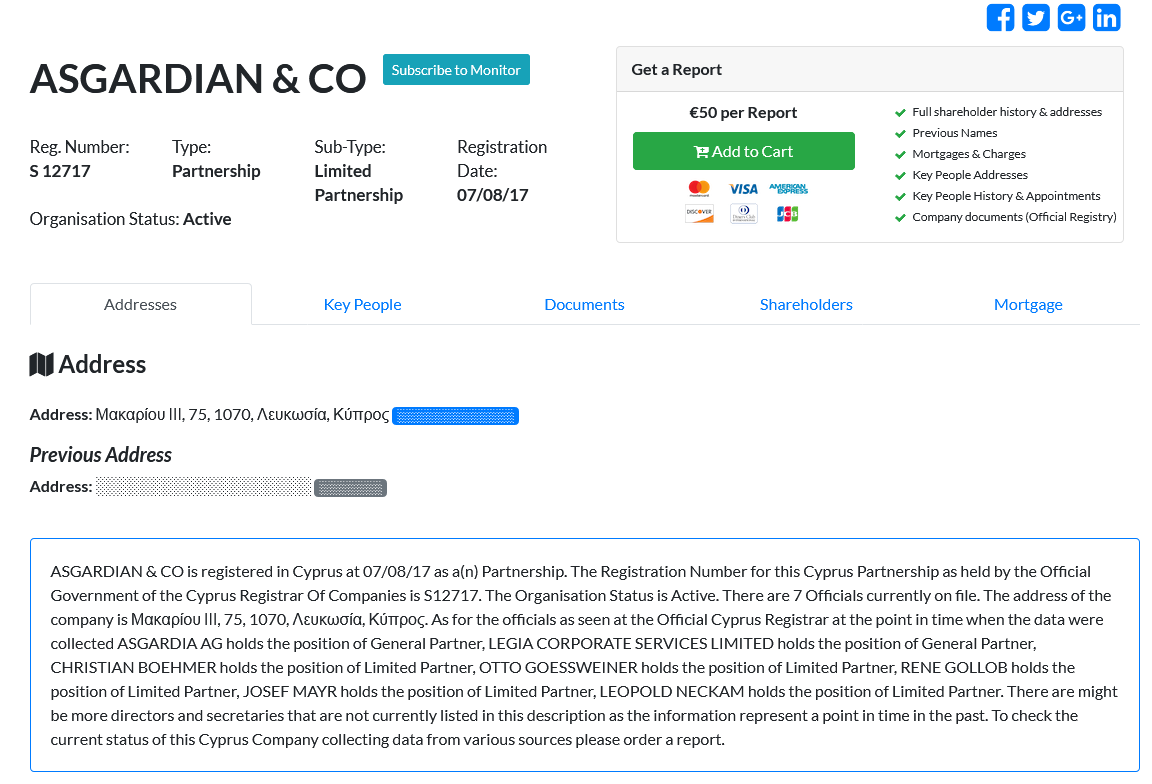
Task: Open the Key People tab
Action: click(x=362, y=304)
